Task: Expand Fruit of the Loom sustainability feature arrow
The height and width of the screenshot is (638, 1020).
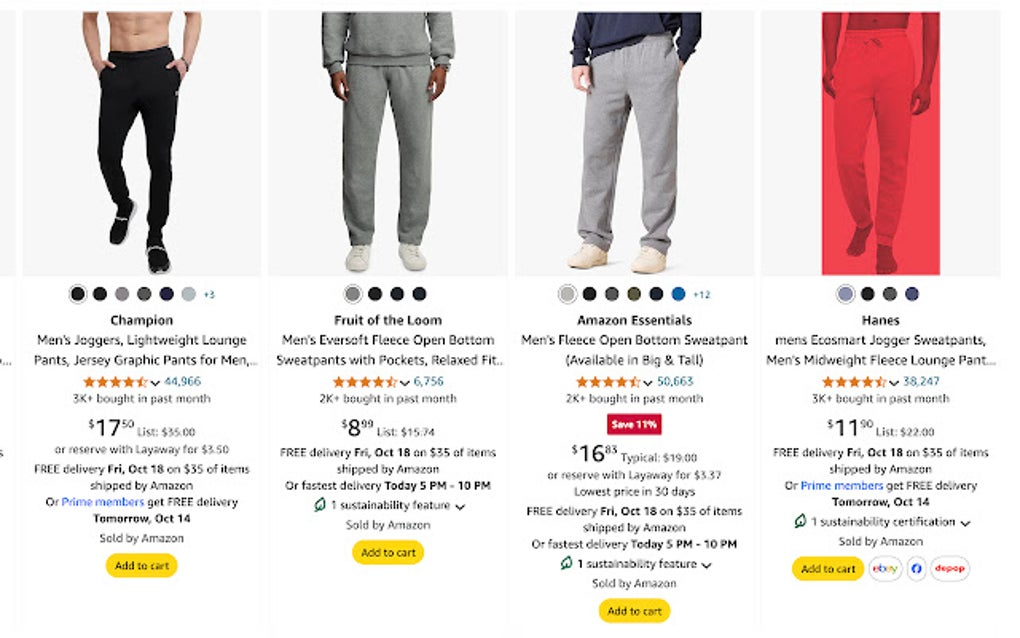Action: [x=460, y=507]
